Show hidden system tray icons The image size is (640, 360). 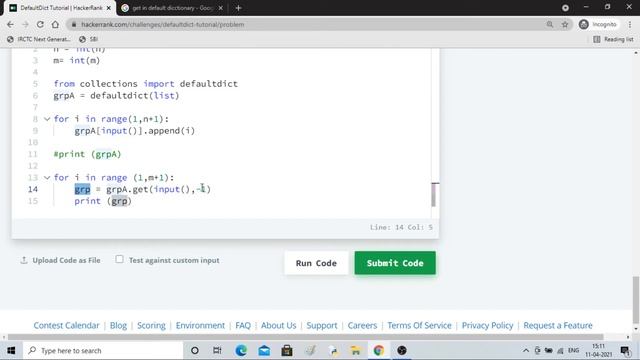526,350
